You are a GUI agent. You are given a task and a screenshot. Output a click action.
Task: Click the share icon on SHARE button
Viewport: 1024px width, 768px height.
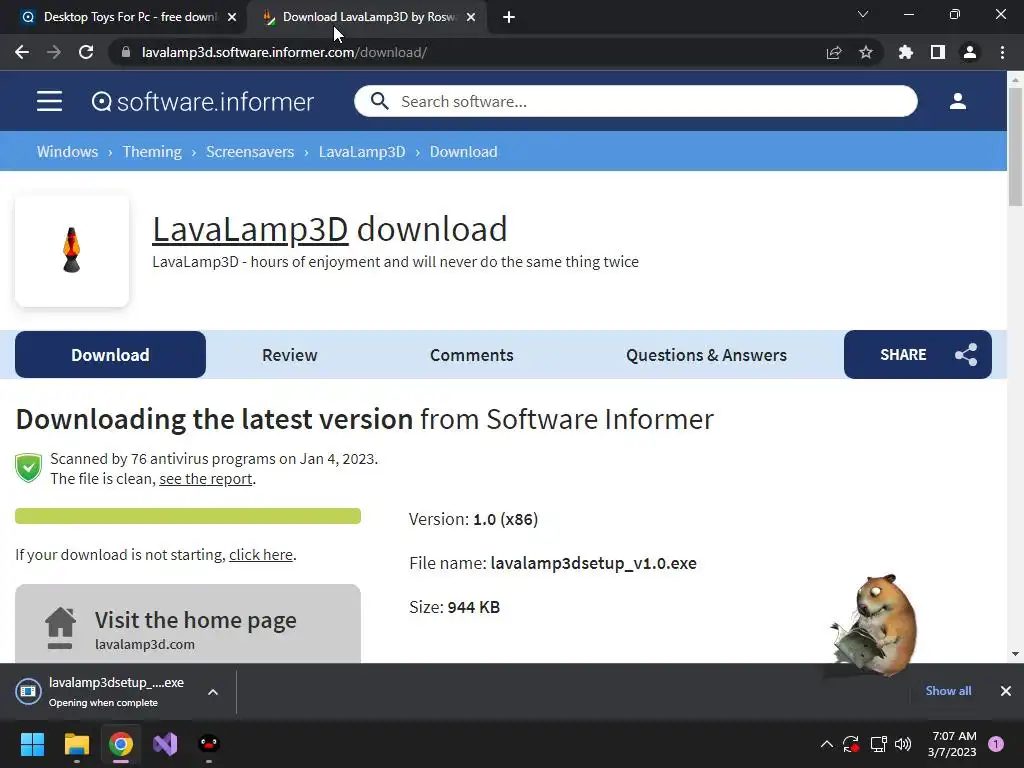(x=966, y=355)
